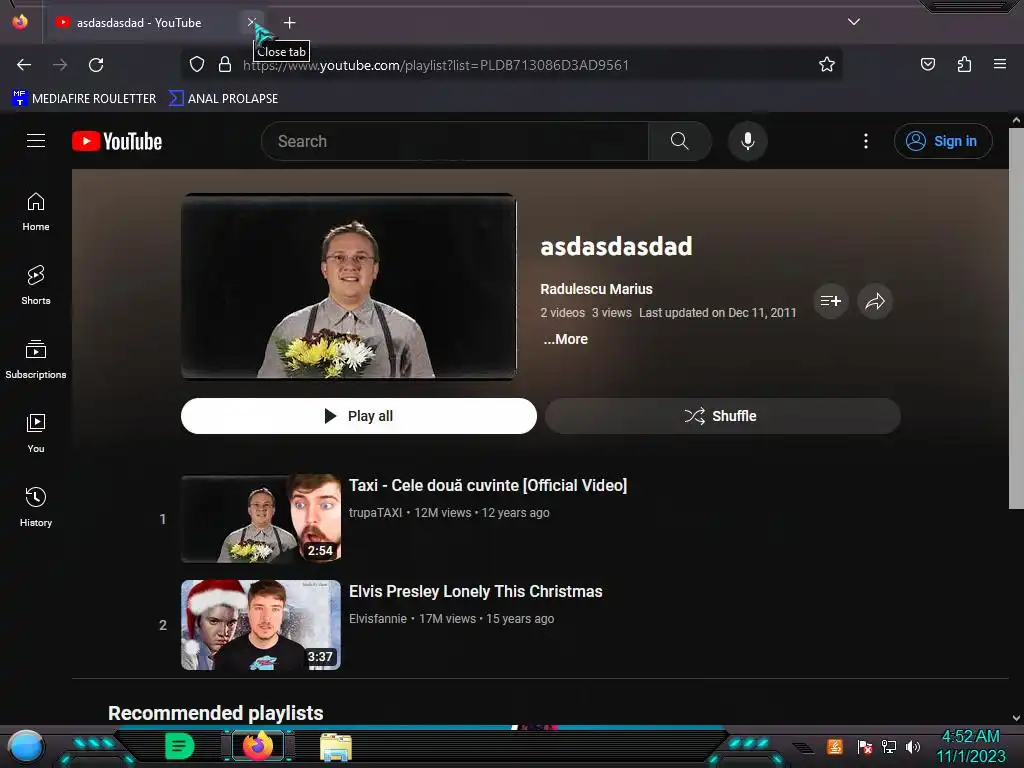Viewport: 1024px width, 768px height.
Task: Open the Java update tray icon
Action: 835,746
